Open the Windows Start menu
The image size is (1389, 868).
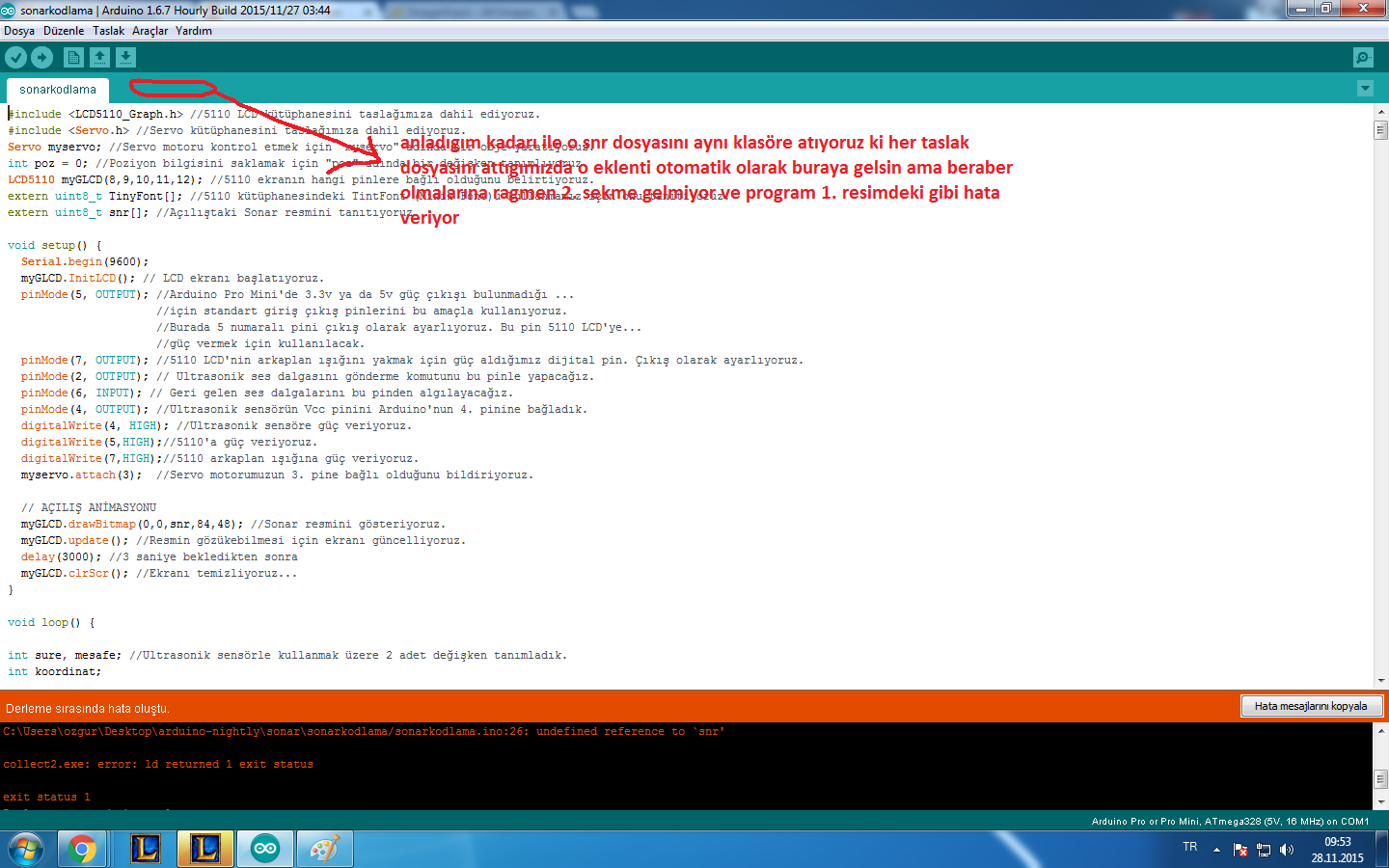pyautogui.click(x=26, y=849)
